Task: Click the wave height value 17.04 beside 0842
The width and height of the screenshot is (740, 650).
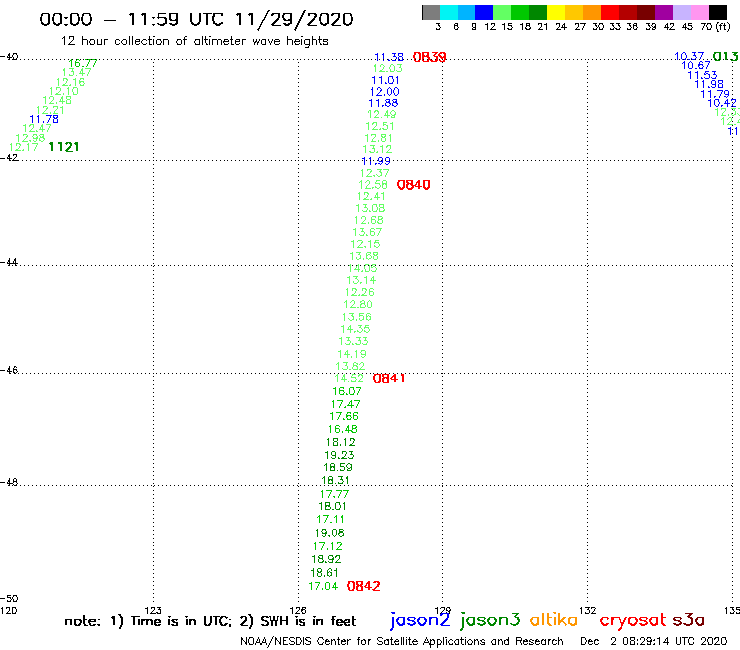Action: tap(323, 586)
